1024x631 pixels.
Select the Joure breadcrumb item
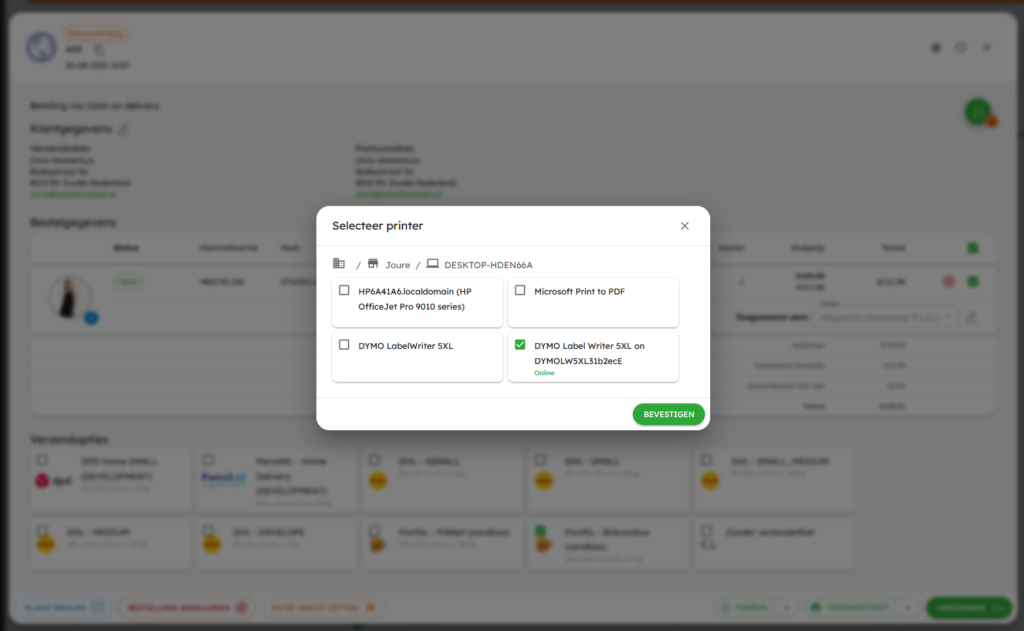click(x=398, y=265)
